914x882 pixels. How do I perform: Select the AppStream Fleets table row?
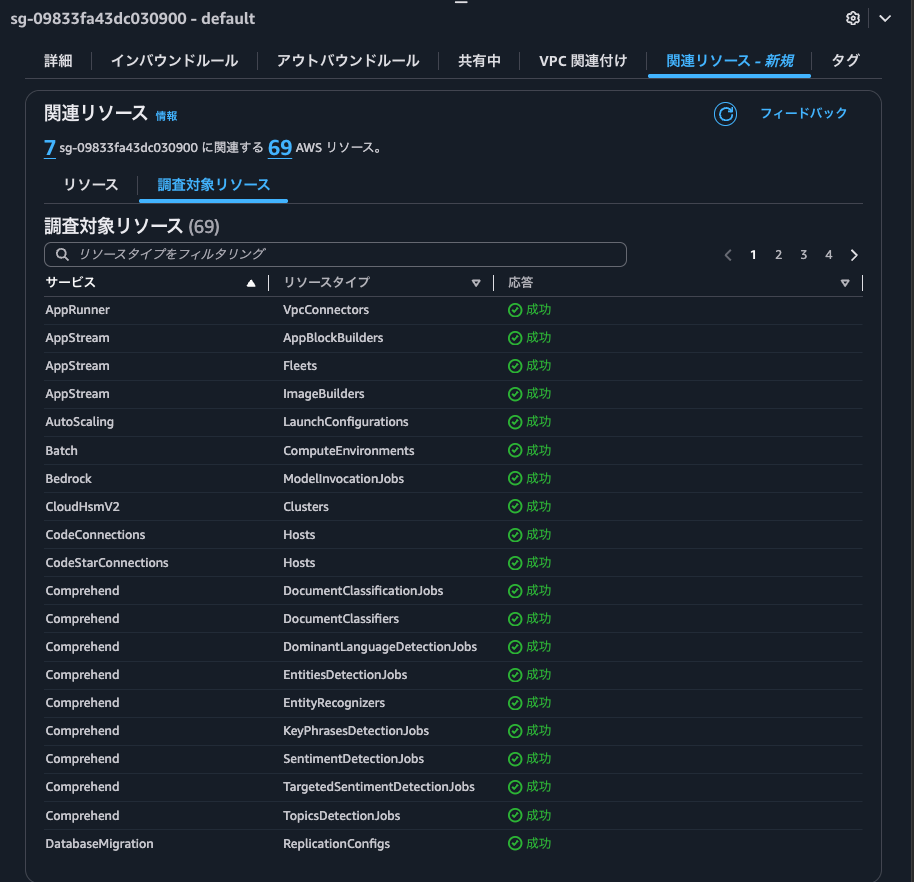(300, 365)
